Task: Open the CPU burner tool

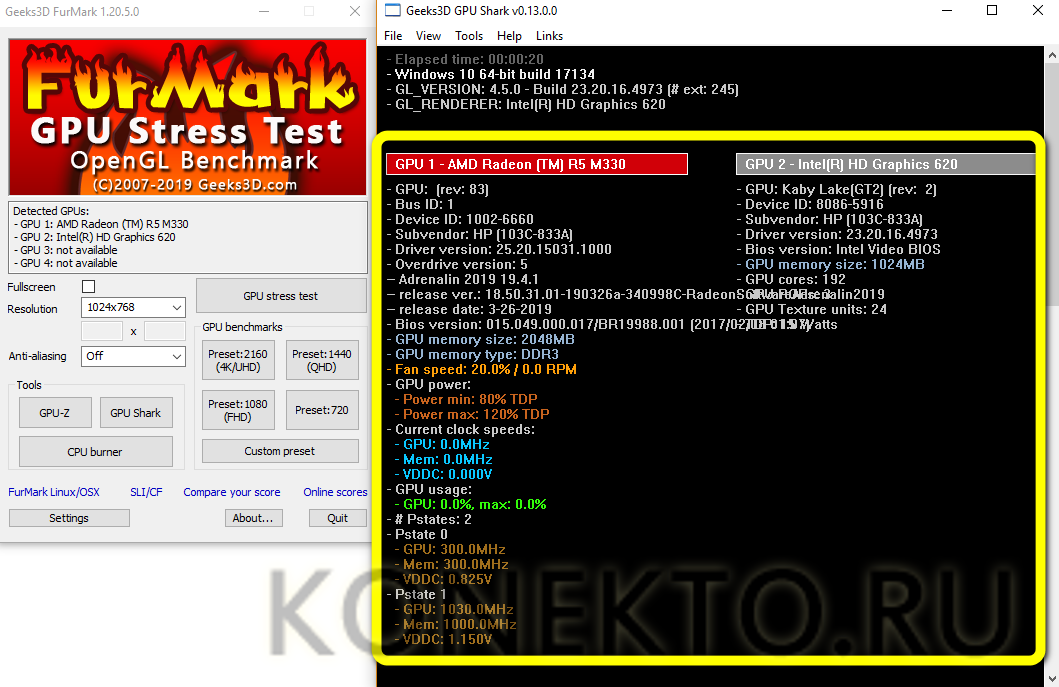Action: [95, 452]
